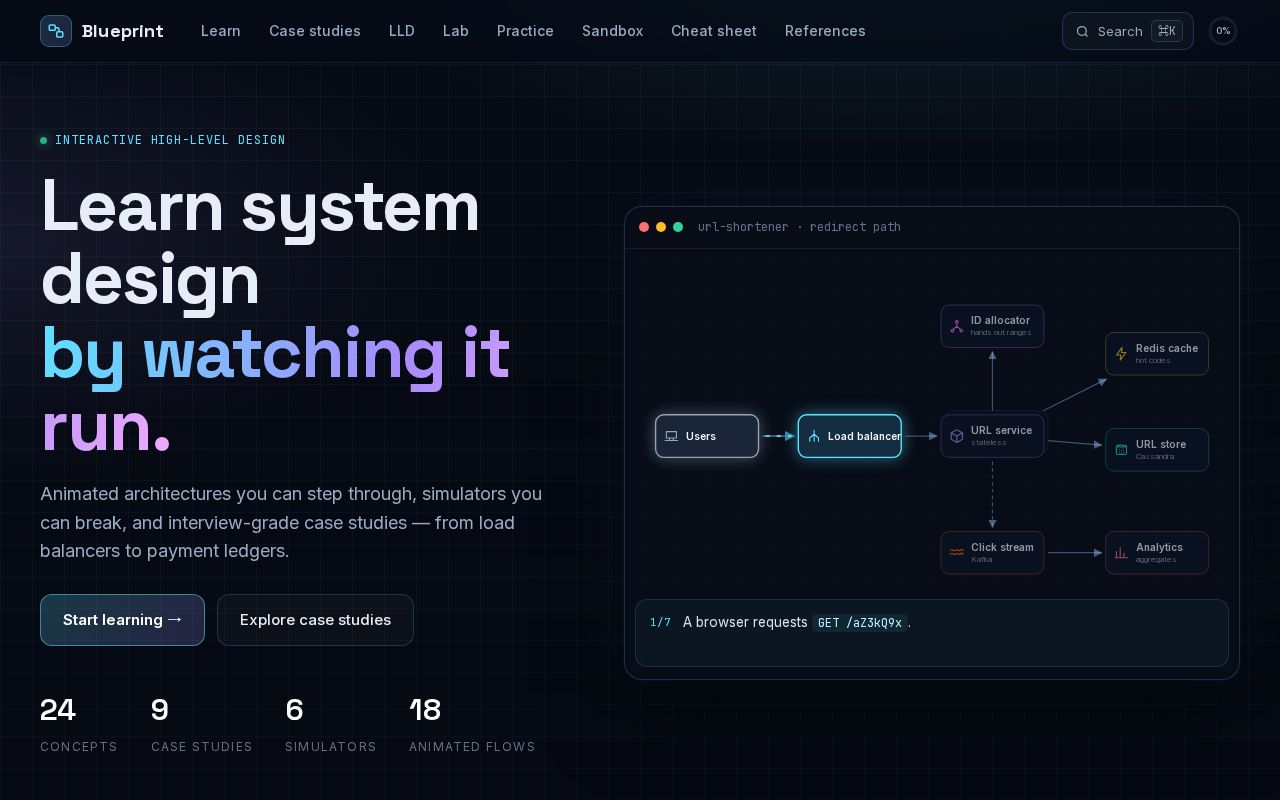Open the Learn nav item
1280x800 pixels.
(220, 31)
